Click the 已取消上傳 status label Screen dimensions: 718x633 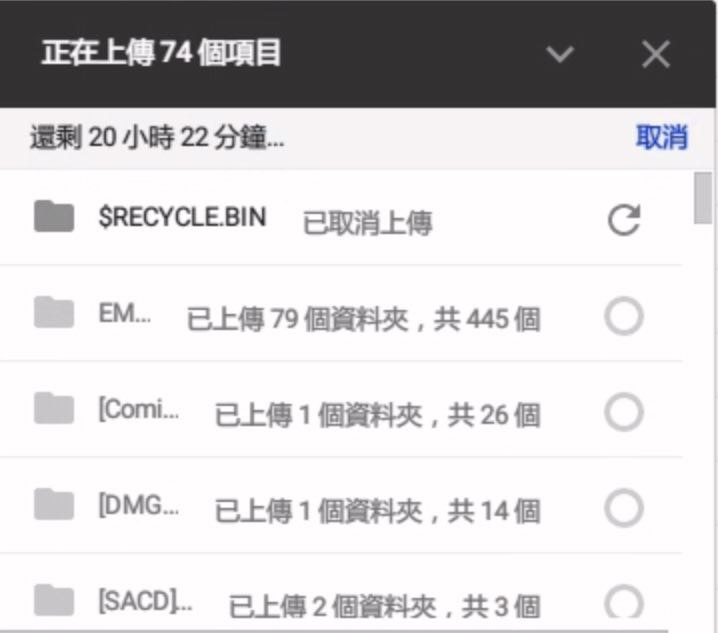[x=367, y=223]
